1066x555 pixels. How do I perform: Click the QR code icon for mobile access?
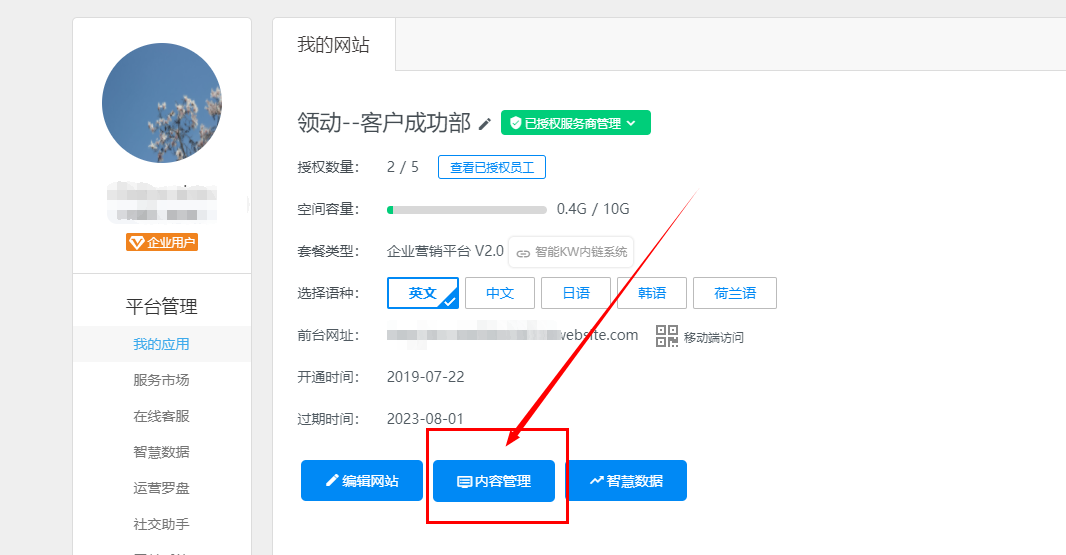coord(667,336)
